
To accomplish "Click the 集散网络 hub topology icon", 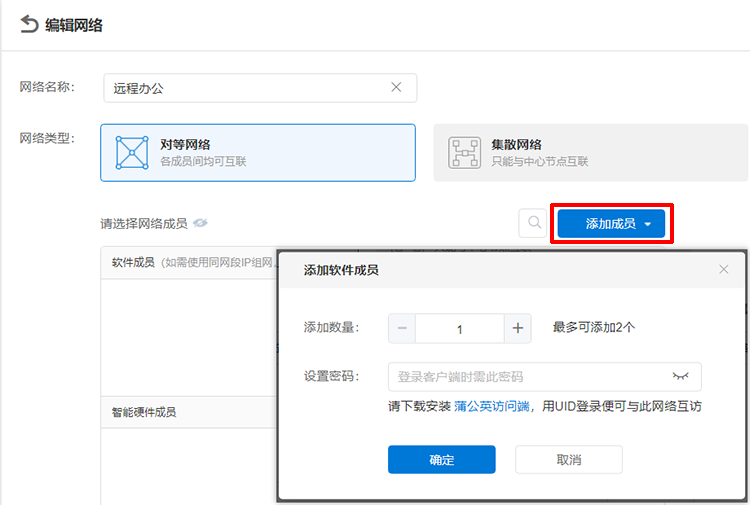I will (x=464, y=153).
